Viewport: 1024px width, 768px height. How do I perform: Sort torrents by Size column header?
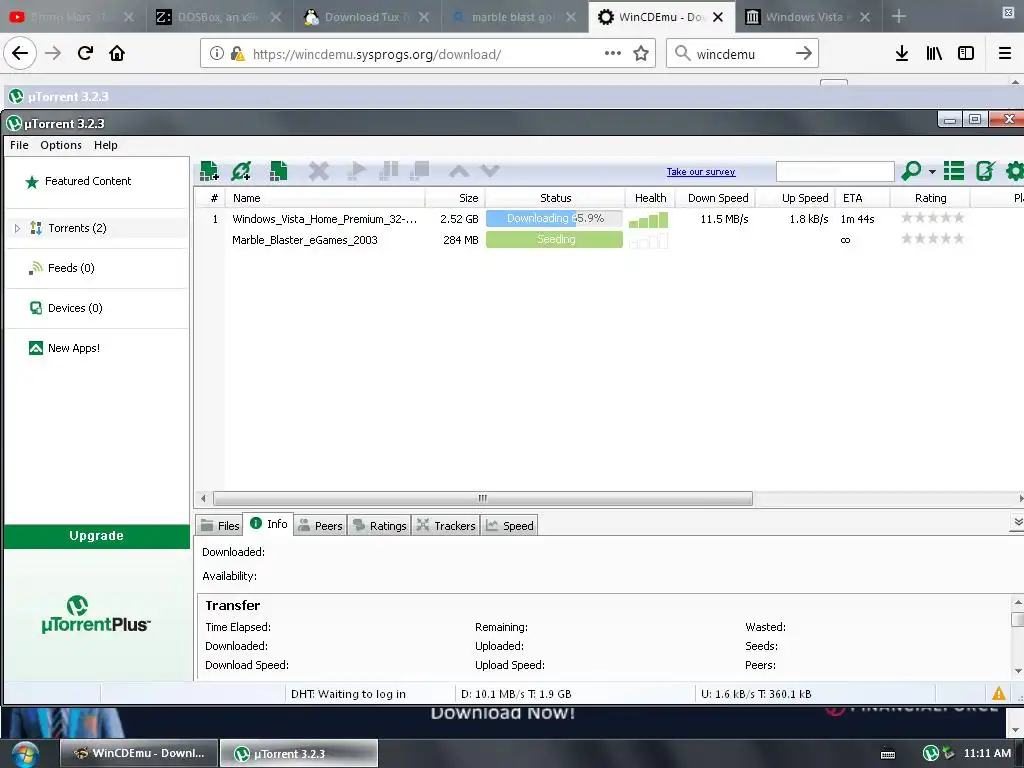[455, 198]
